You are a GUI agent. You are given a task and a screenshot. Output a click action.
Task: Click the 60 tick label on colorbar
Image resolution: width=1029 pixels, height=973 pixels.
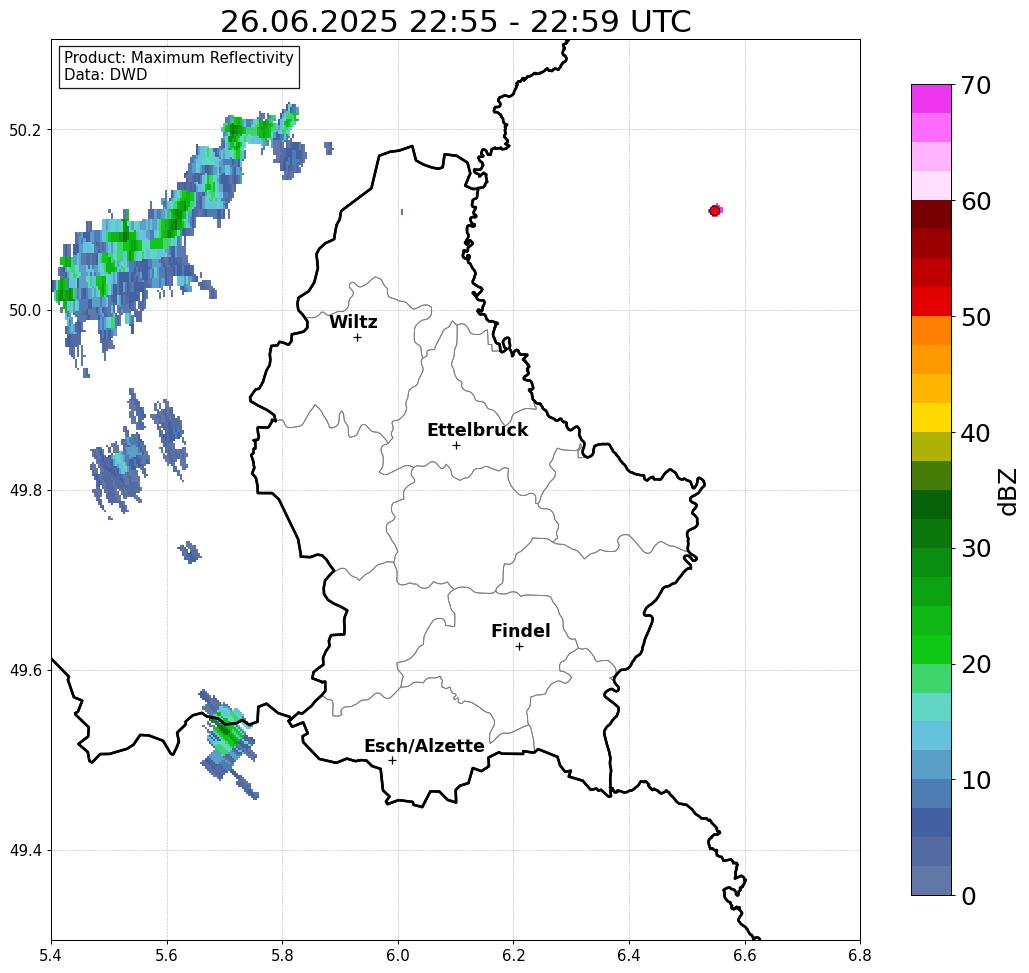(x=976, y=201)
